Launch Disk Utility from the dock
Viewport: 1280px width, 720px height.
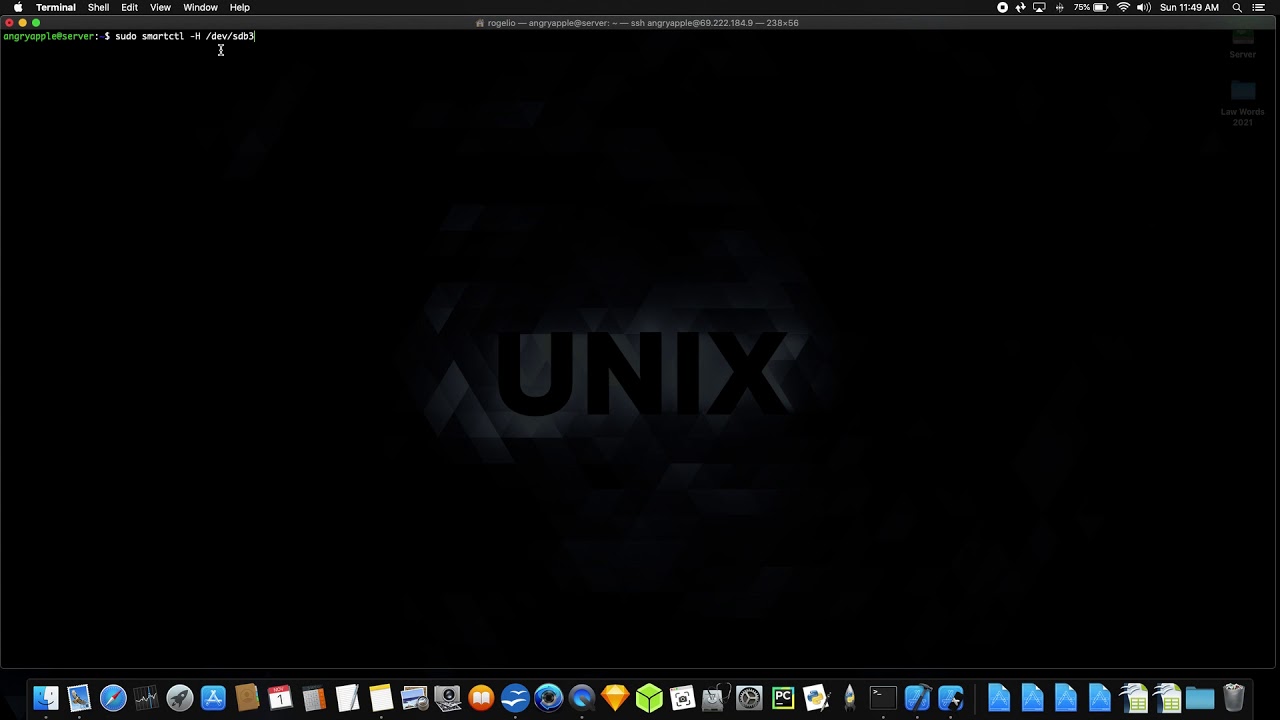point(716,697)
